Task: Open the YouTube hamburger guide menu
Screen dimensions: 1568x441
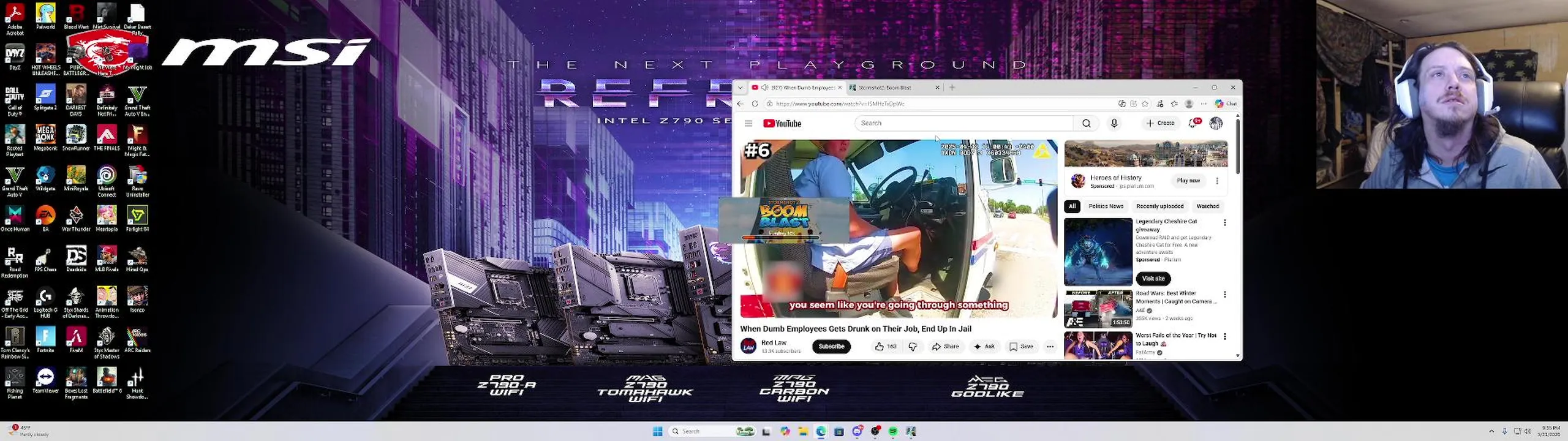Action: pyautogui.click(x=748, y=124)
